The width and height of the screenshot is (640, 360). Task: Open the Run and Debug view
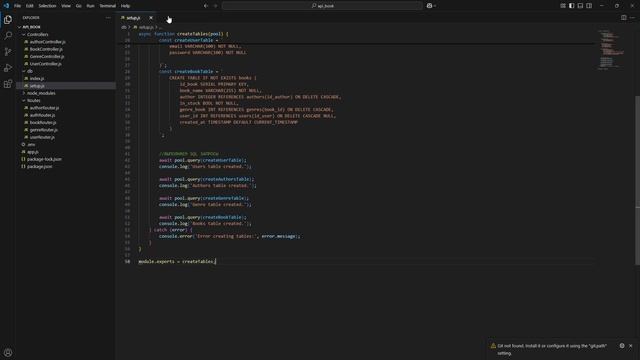click(8, 68)
